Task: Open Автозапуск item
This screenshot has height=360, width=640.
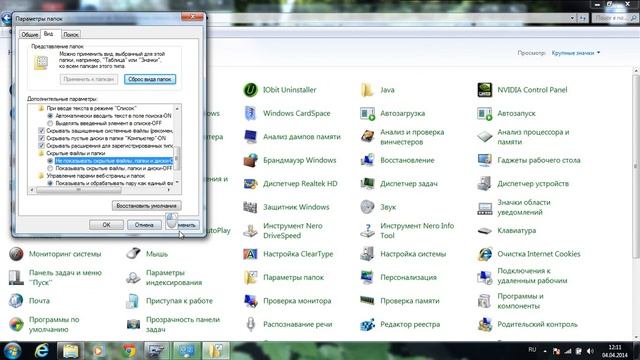Action: click(x=507, y=113)
